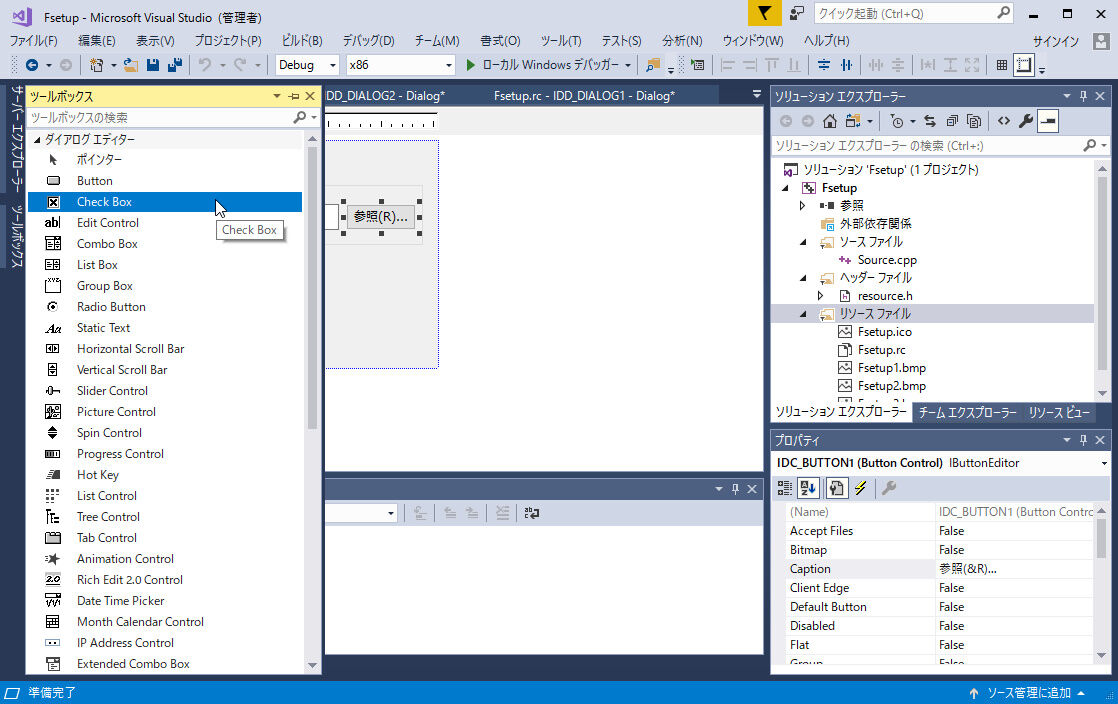This screenshot has height=704, width=1118.
Task: Pick the Group Box tool
Action: click(165, 286)
